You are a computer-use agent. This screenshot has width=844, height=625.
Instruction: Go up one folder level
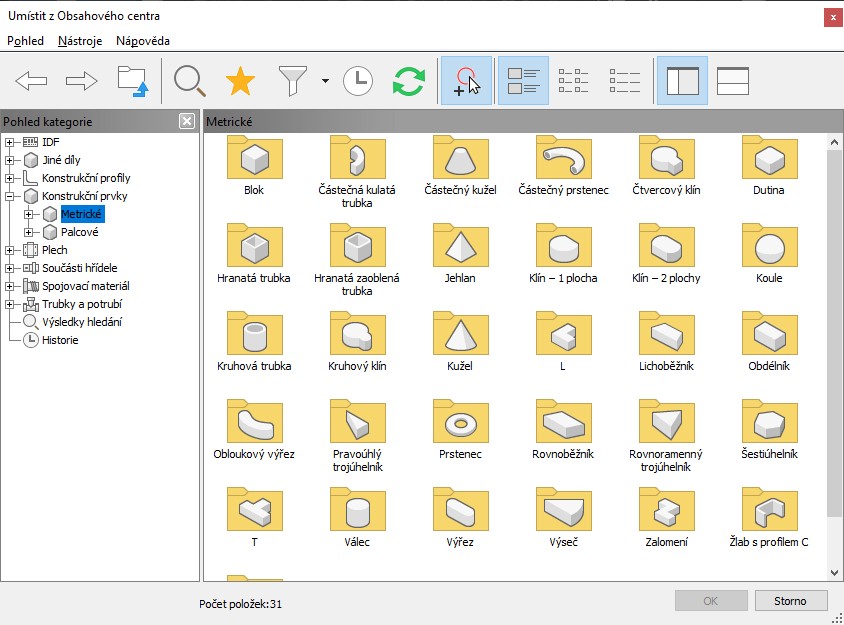[133, 82]
